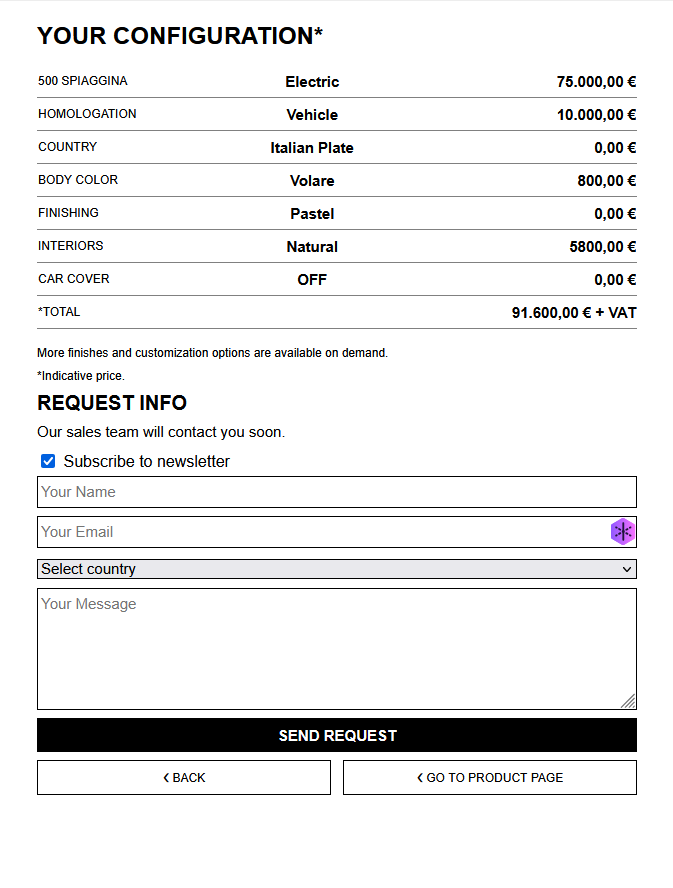Open GO TO PRODUCT PAGE button
Screen dimensions: 673x888
point(490,778)
